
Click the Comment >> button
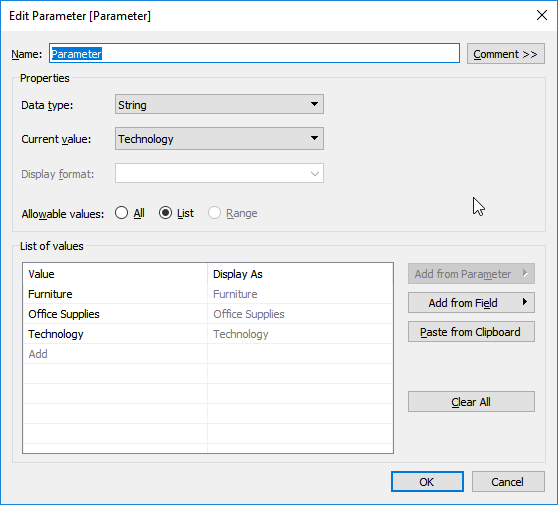[506, 54]
